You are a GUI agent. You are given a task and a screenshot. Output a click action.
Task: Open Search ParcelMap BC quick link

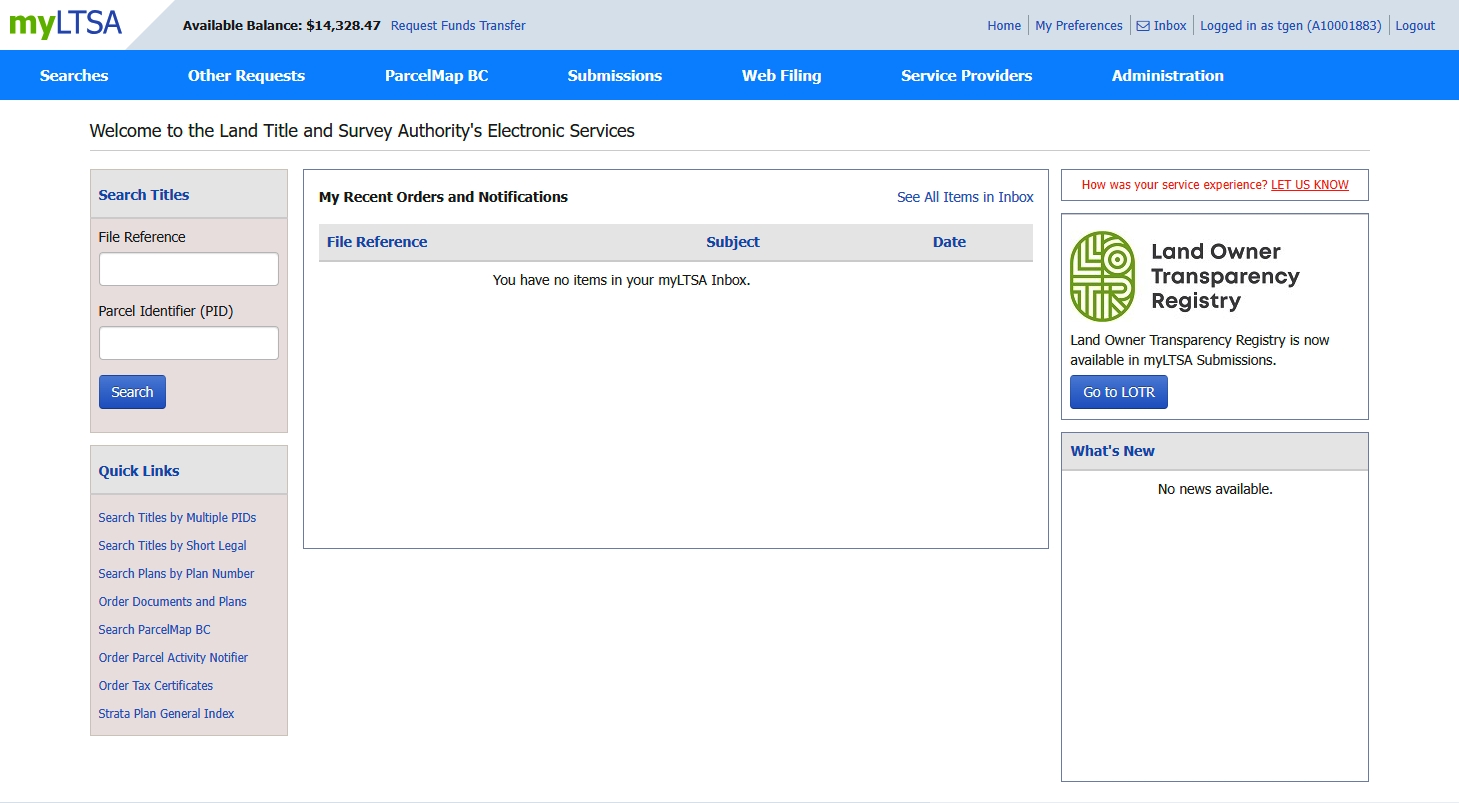154,630
